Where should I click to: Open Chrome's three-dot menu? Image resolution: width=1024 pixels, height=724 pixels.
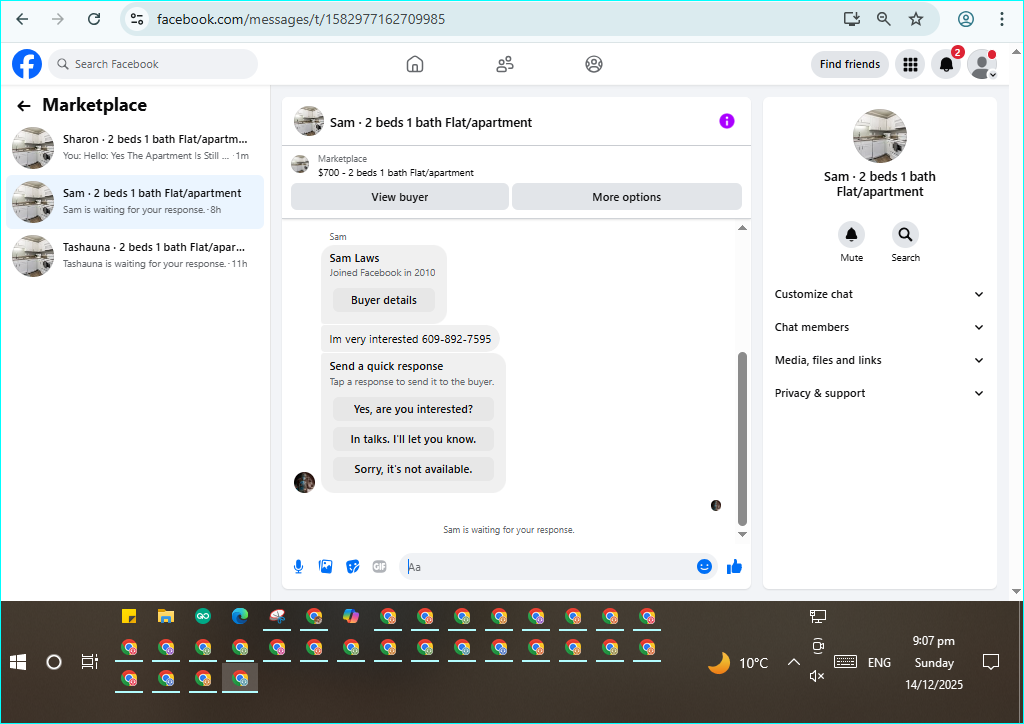pos(1002,19)
